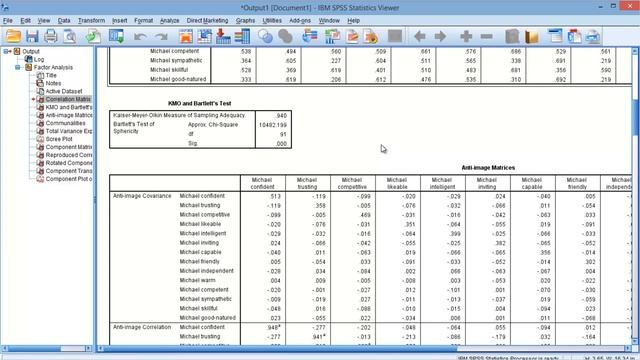Select Communalities in the outline
640x360 pixels.
coord(65,123)
